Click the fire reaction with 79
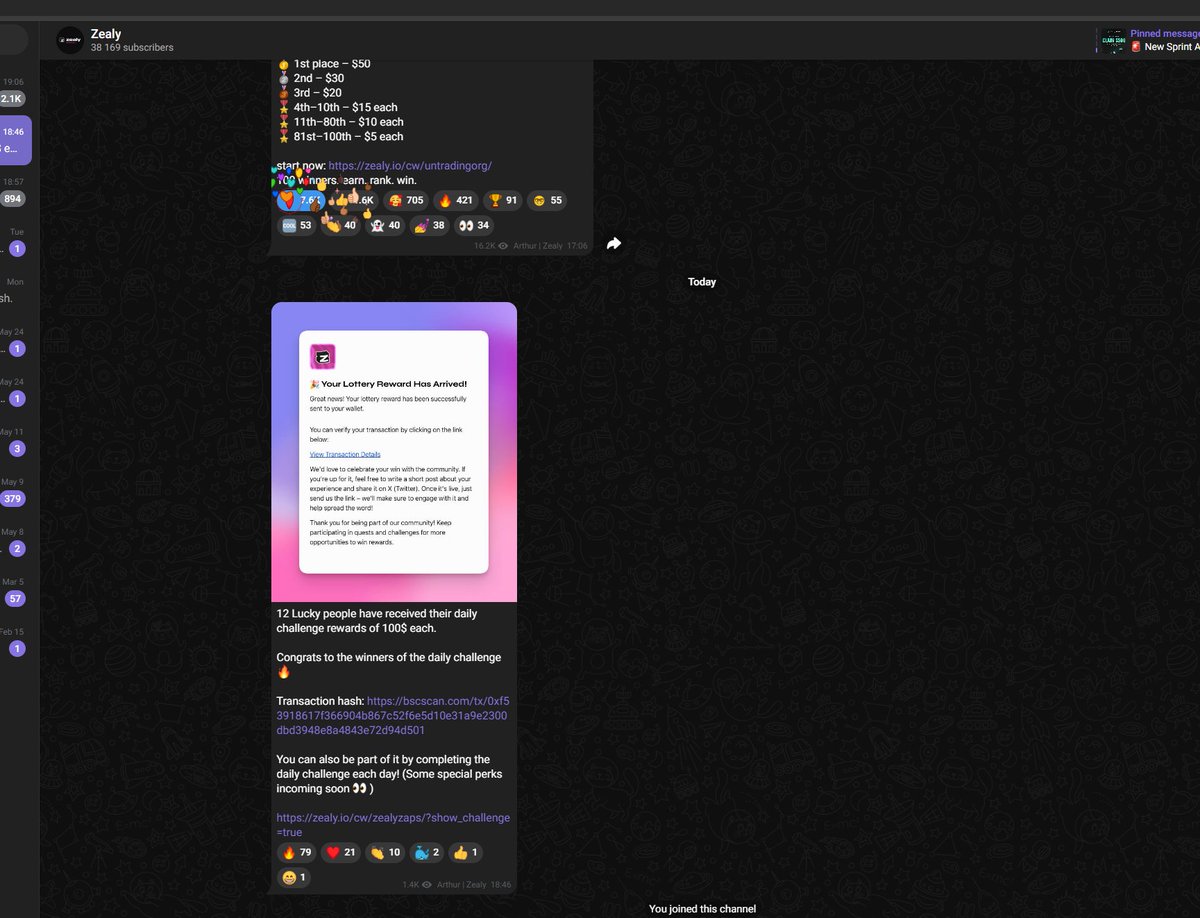 (297, 852)
